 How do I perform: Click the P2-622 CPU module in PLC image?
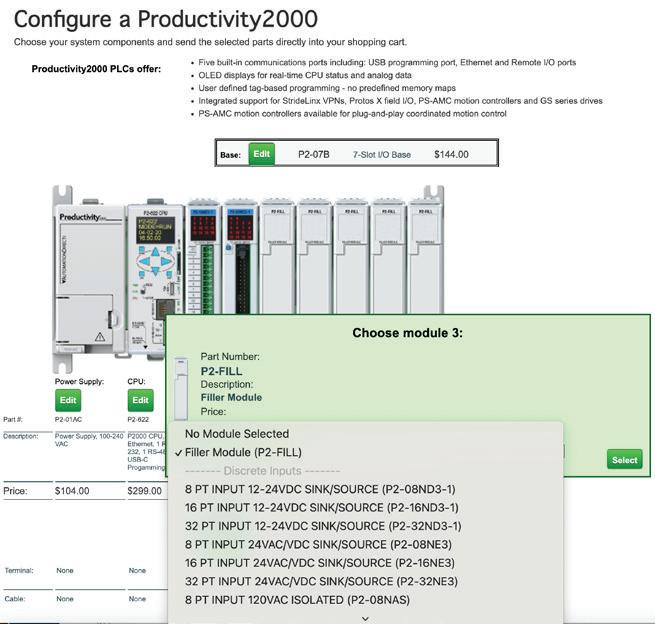coord(155,278)
